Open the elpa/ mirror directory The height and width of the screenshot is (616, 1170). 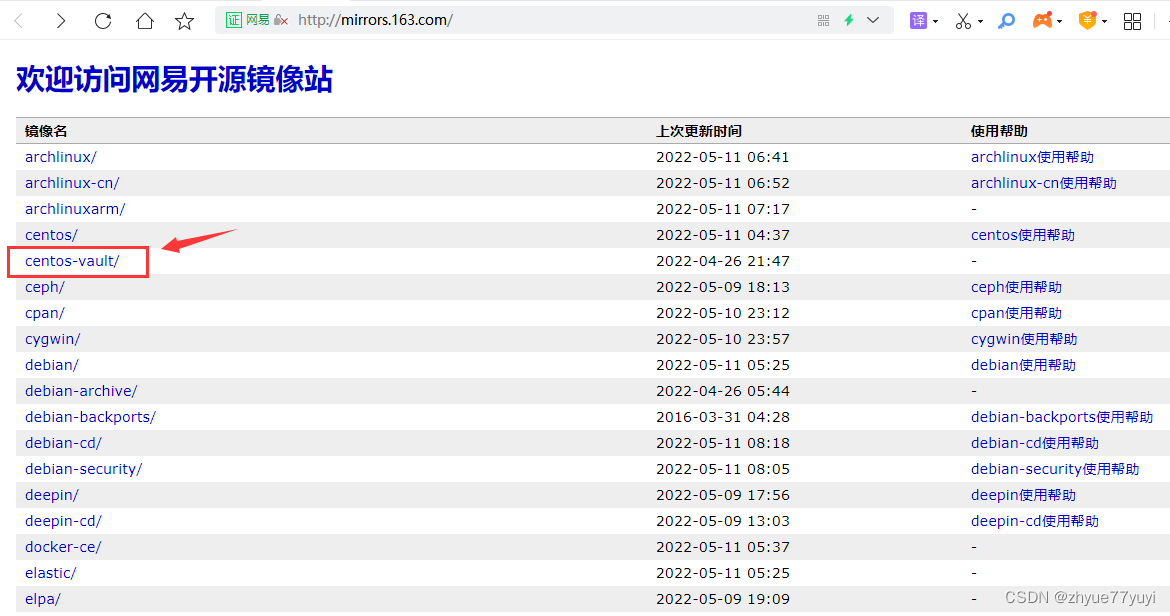[43, 599]
